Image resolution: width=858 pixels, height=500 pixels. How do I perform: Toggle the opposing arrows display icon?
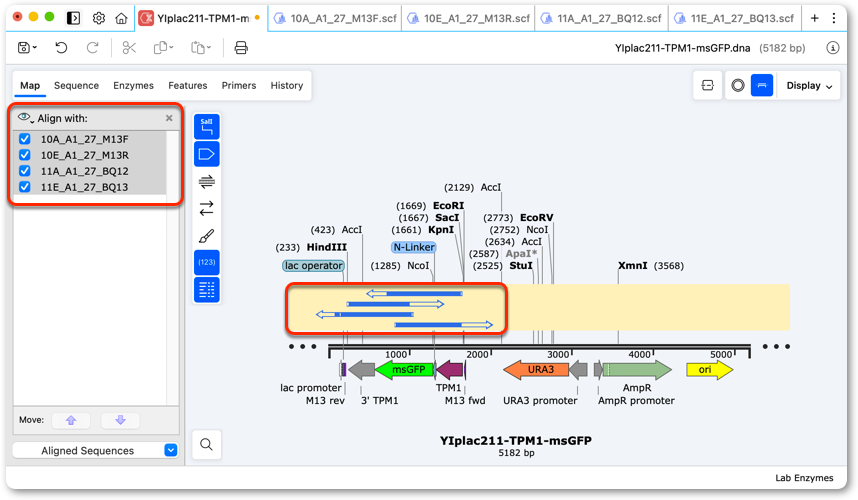point(207,208)
